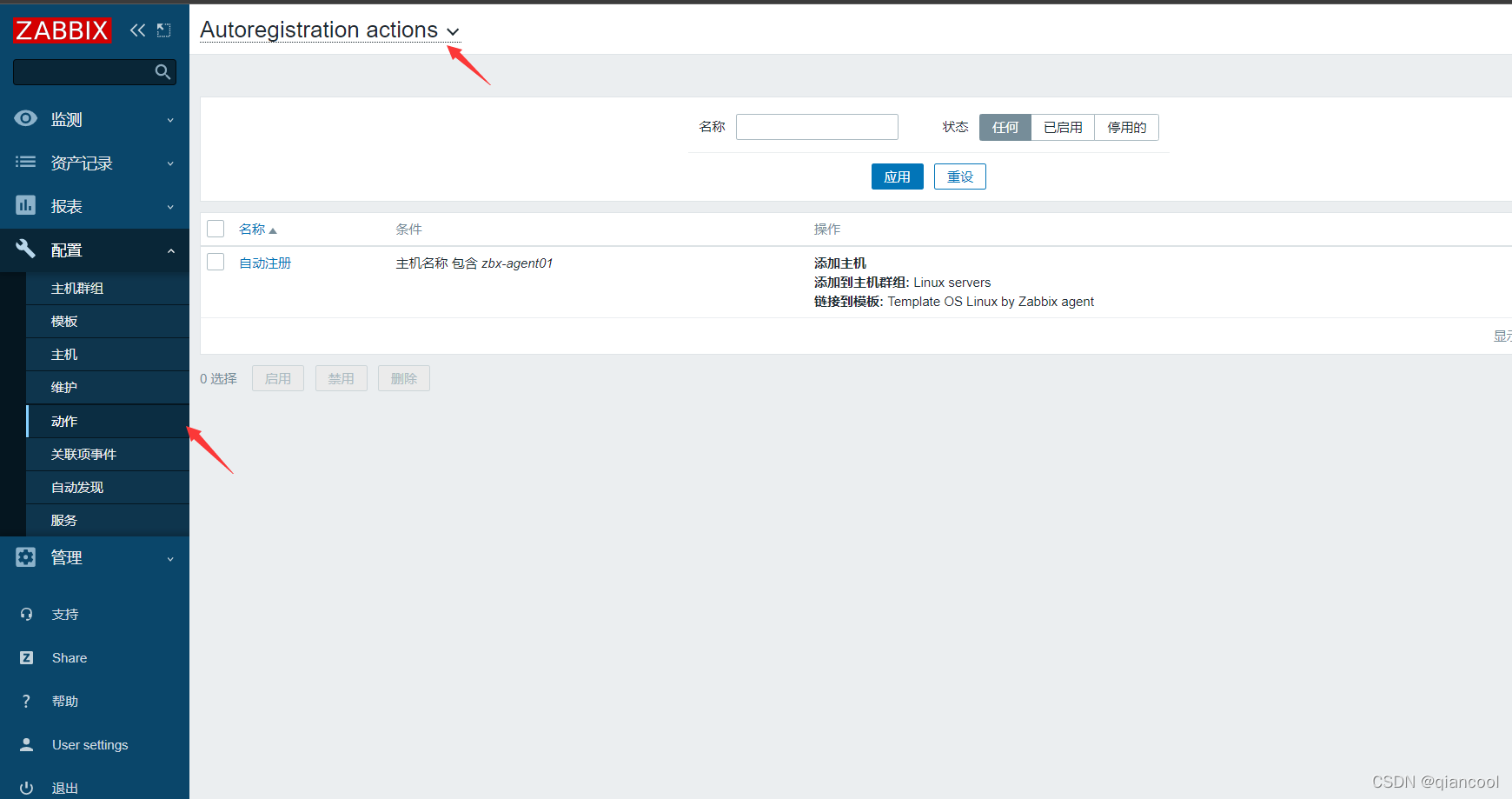Click the 操作 column header
This screenshot has width=1512, height=799.
pos(827,230)
